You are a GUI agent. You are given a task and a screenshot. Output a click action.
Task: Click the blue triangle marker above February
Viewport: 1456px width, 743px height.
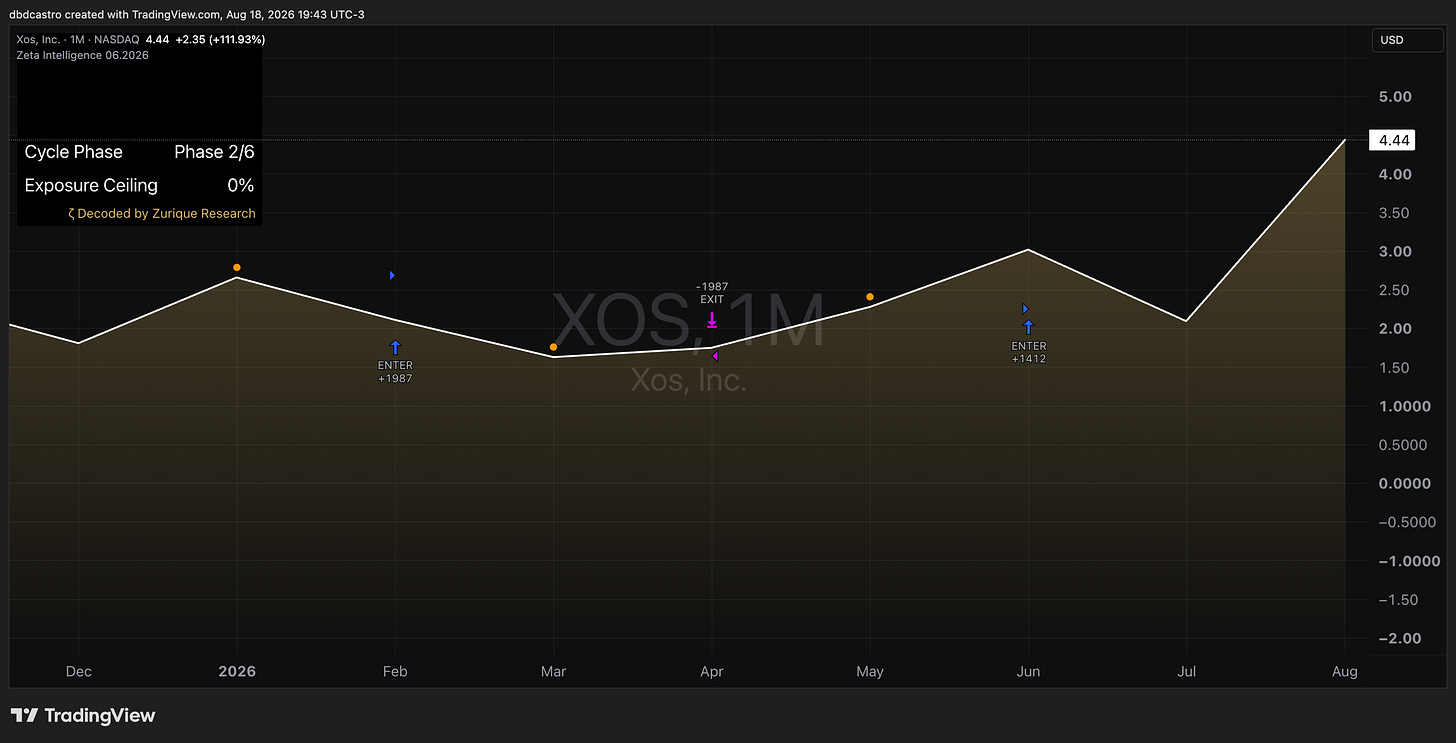coord(392,275)
